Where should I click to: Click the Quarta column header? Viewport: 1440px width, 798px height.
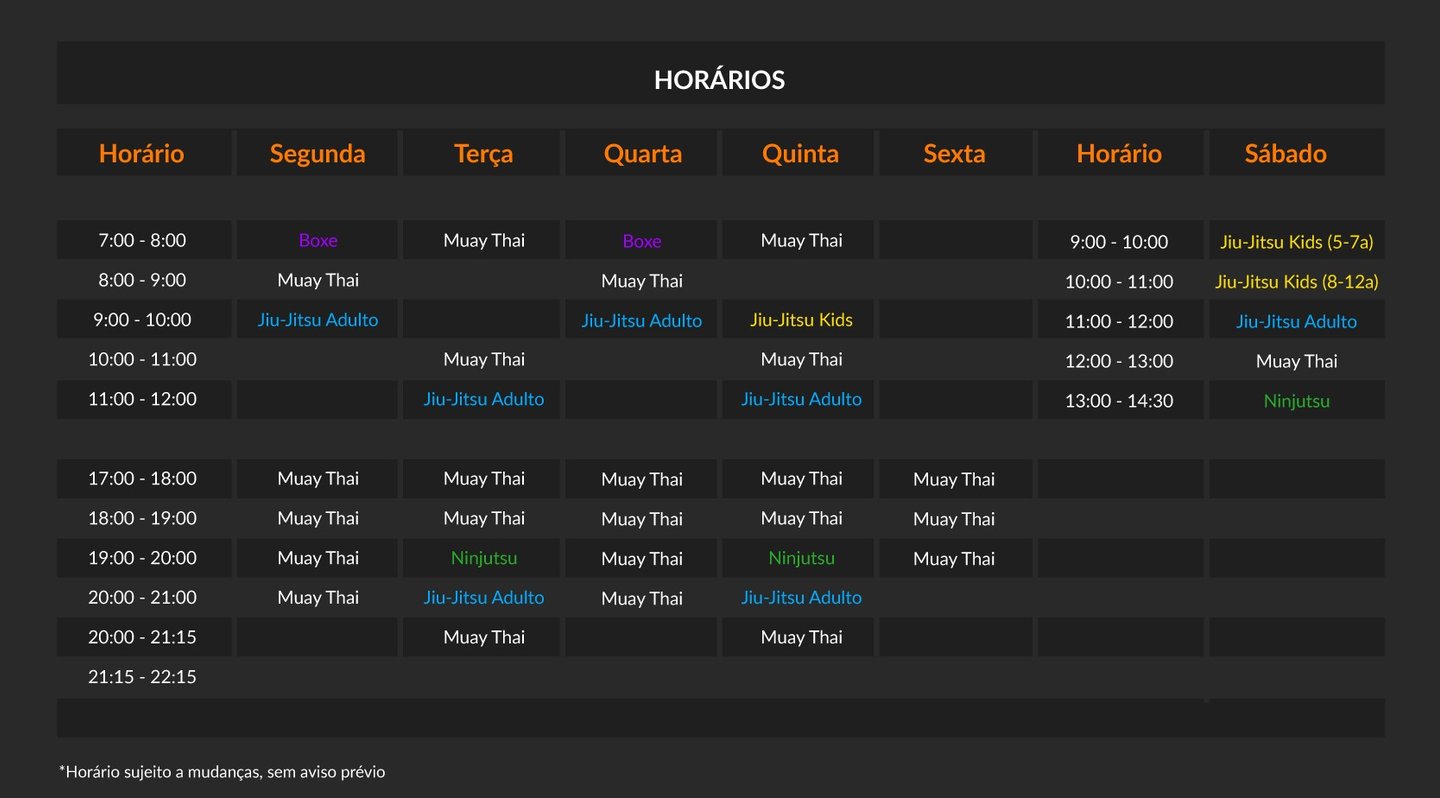[x=642, y=153]
